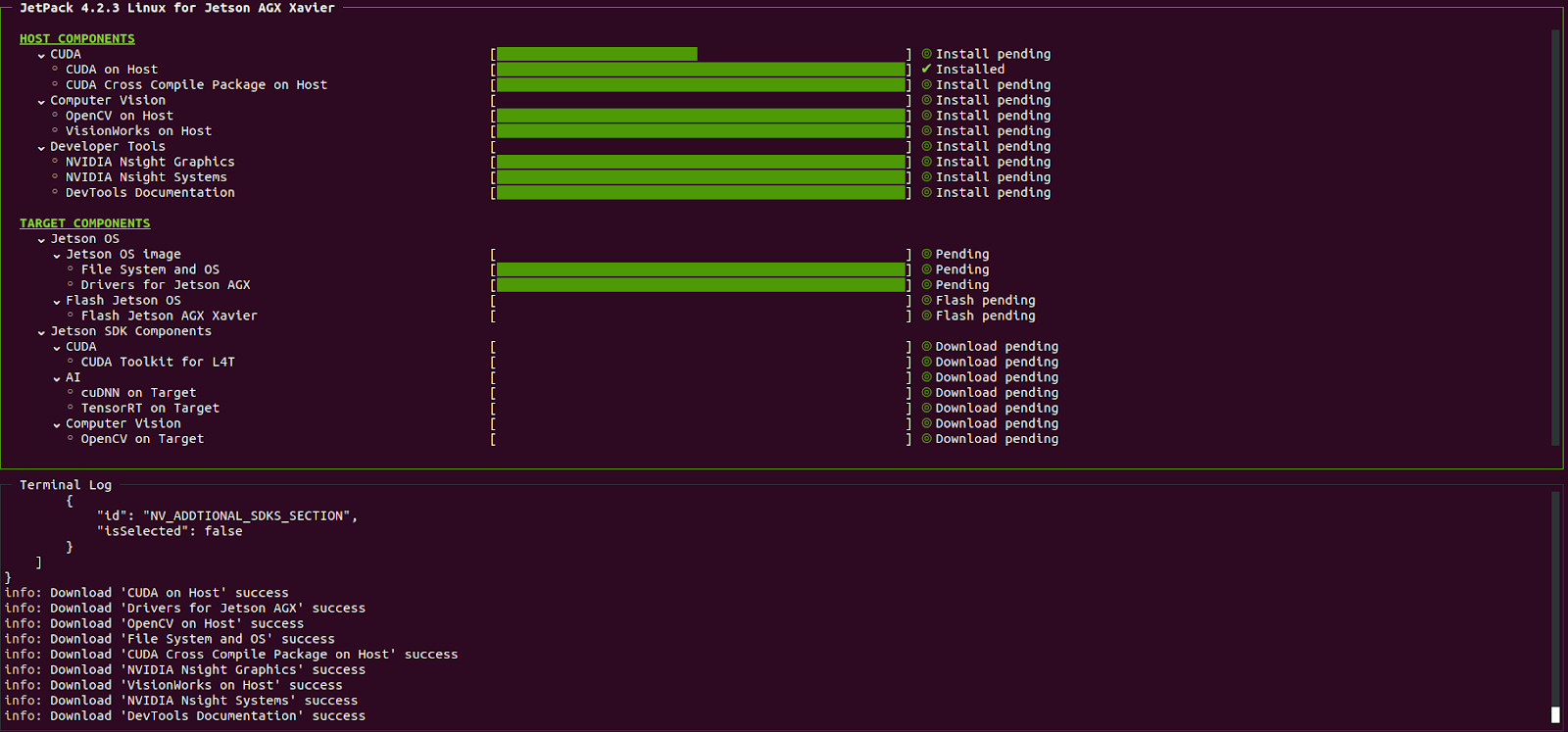
Task: Click the Installed status text for CUDA on Host
Action: click(970, 70)
